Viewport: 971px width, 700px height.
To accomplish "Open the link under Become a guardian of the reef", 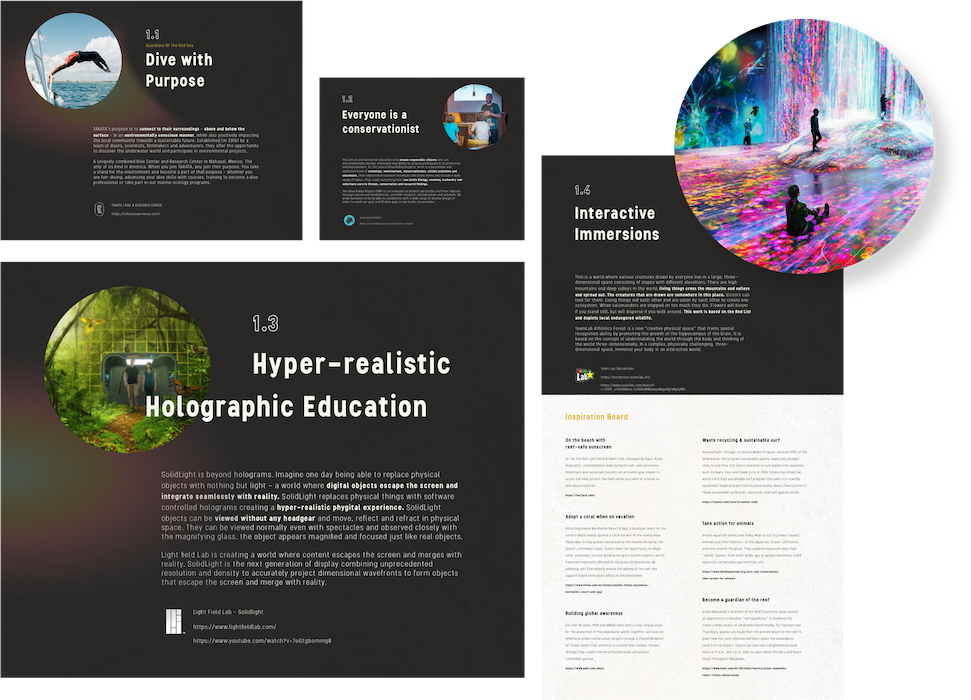I will [x=744, y=671].
